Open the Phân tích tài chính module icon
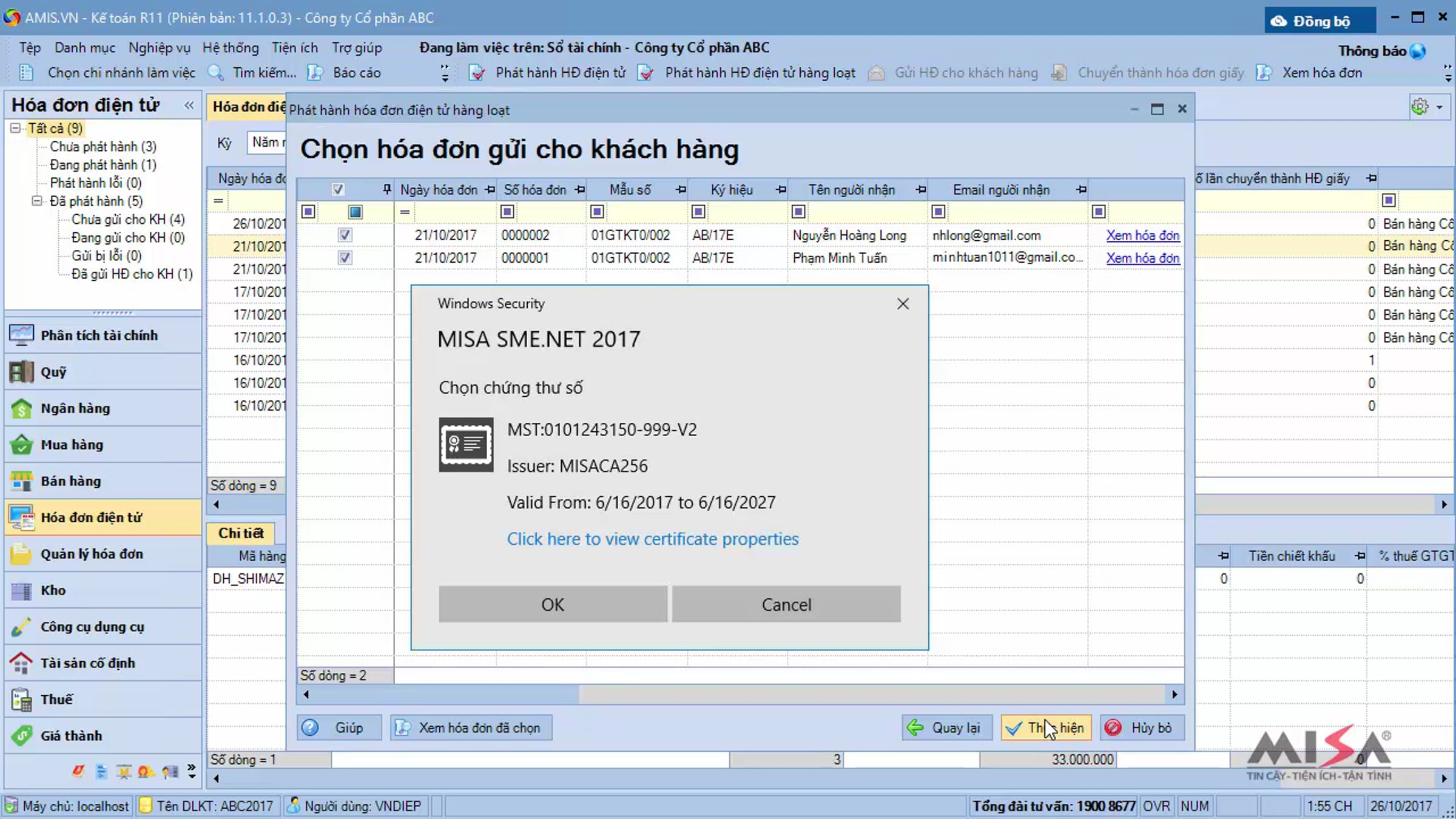The height and width of the screenshot is (819, 1456). point(21,335)
